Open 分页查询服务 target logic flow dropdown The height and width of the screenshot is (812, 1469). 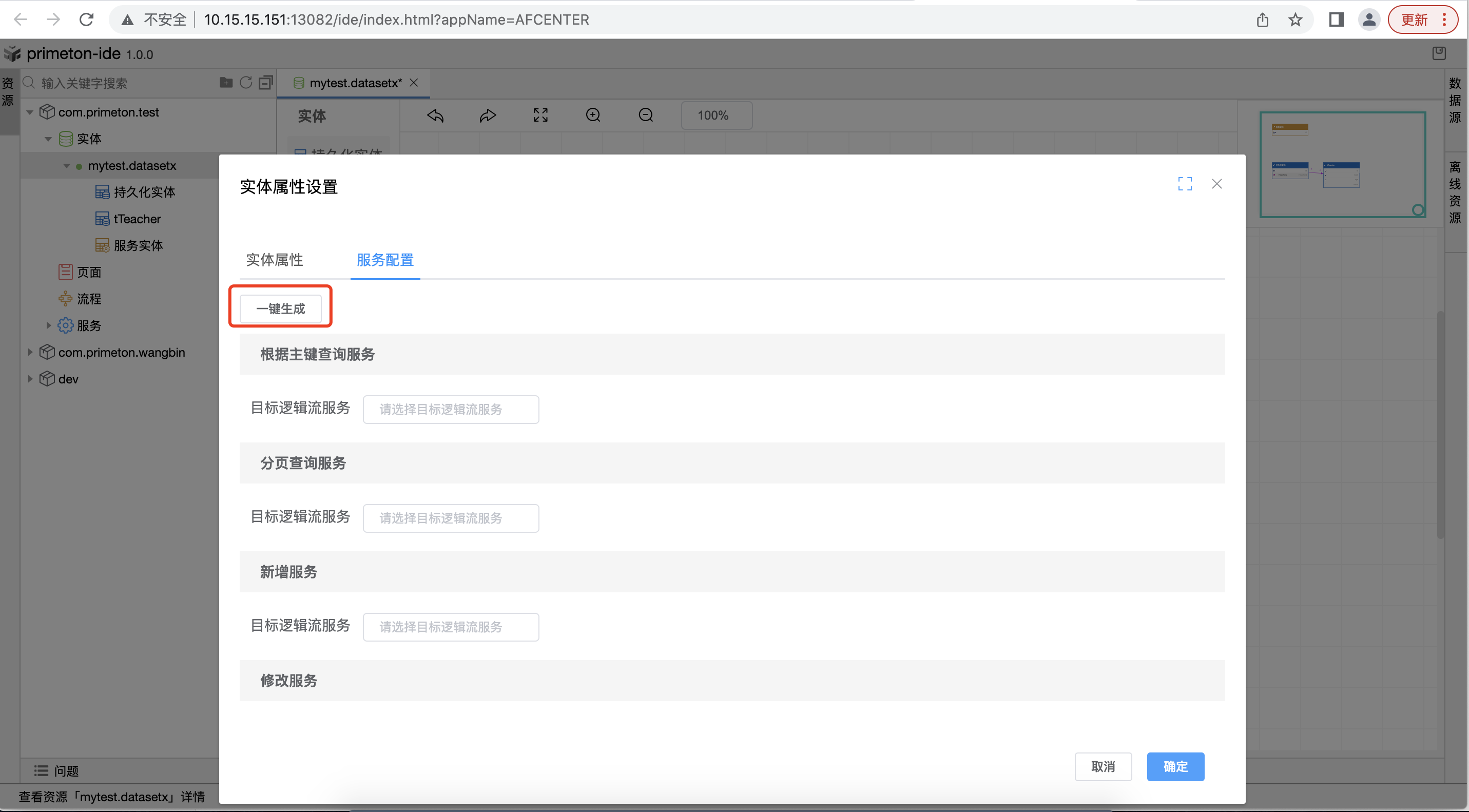[x=451, y=518]
